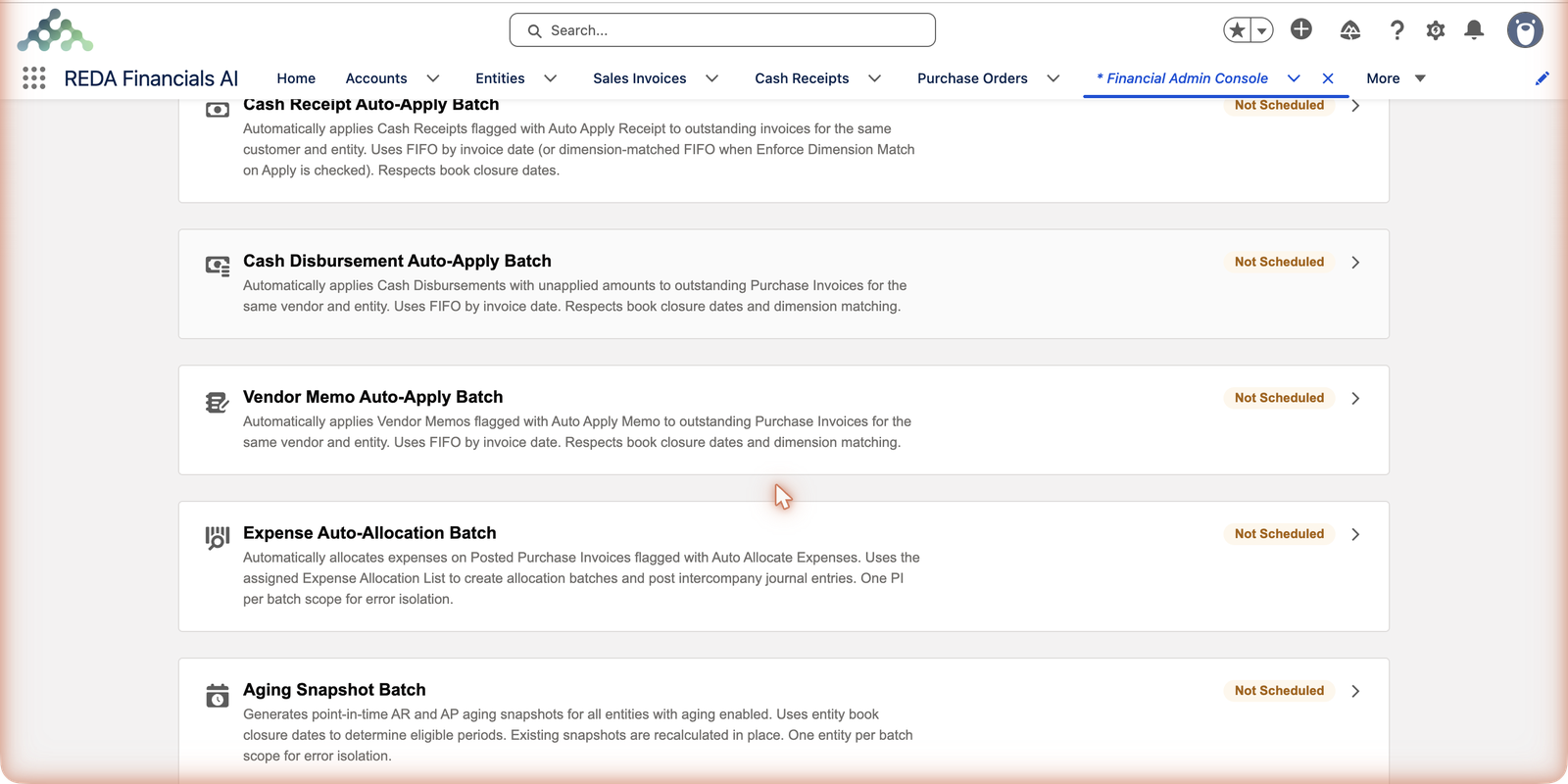Click the Cash Disbursement Auto-Apply Batch icon
Image resolution: width=1568 pixels, height=784 pixels.
pos(218,266)
